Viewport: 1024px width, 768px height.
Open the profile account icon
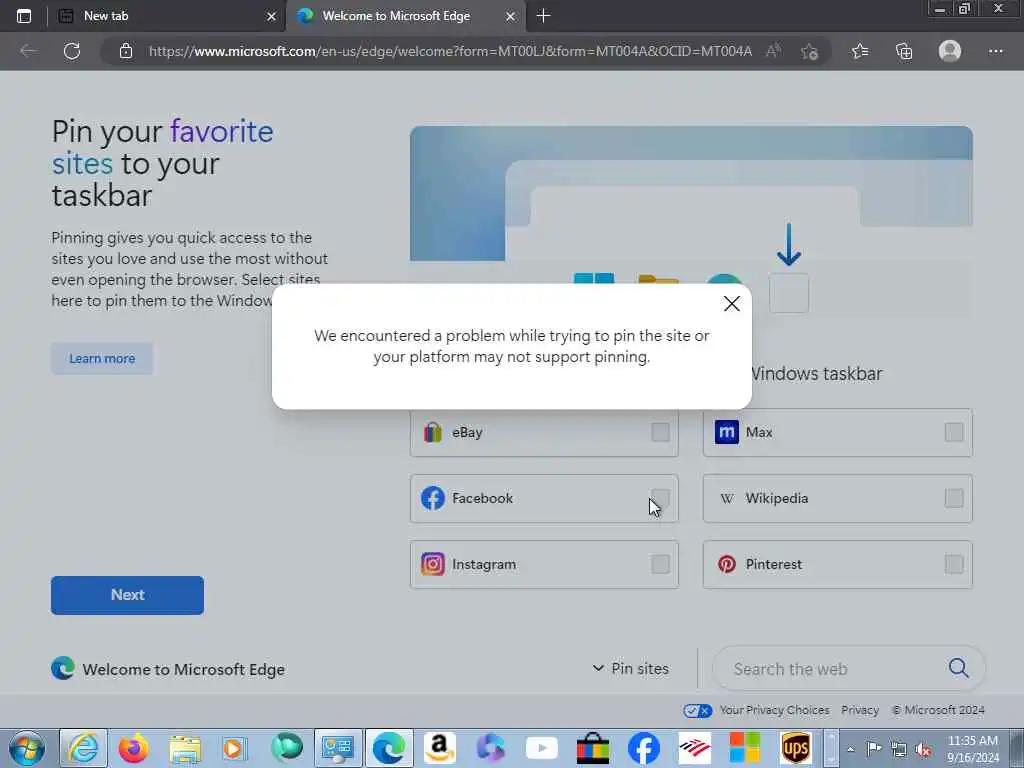(950, 51)
